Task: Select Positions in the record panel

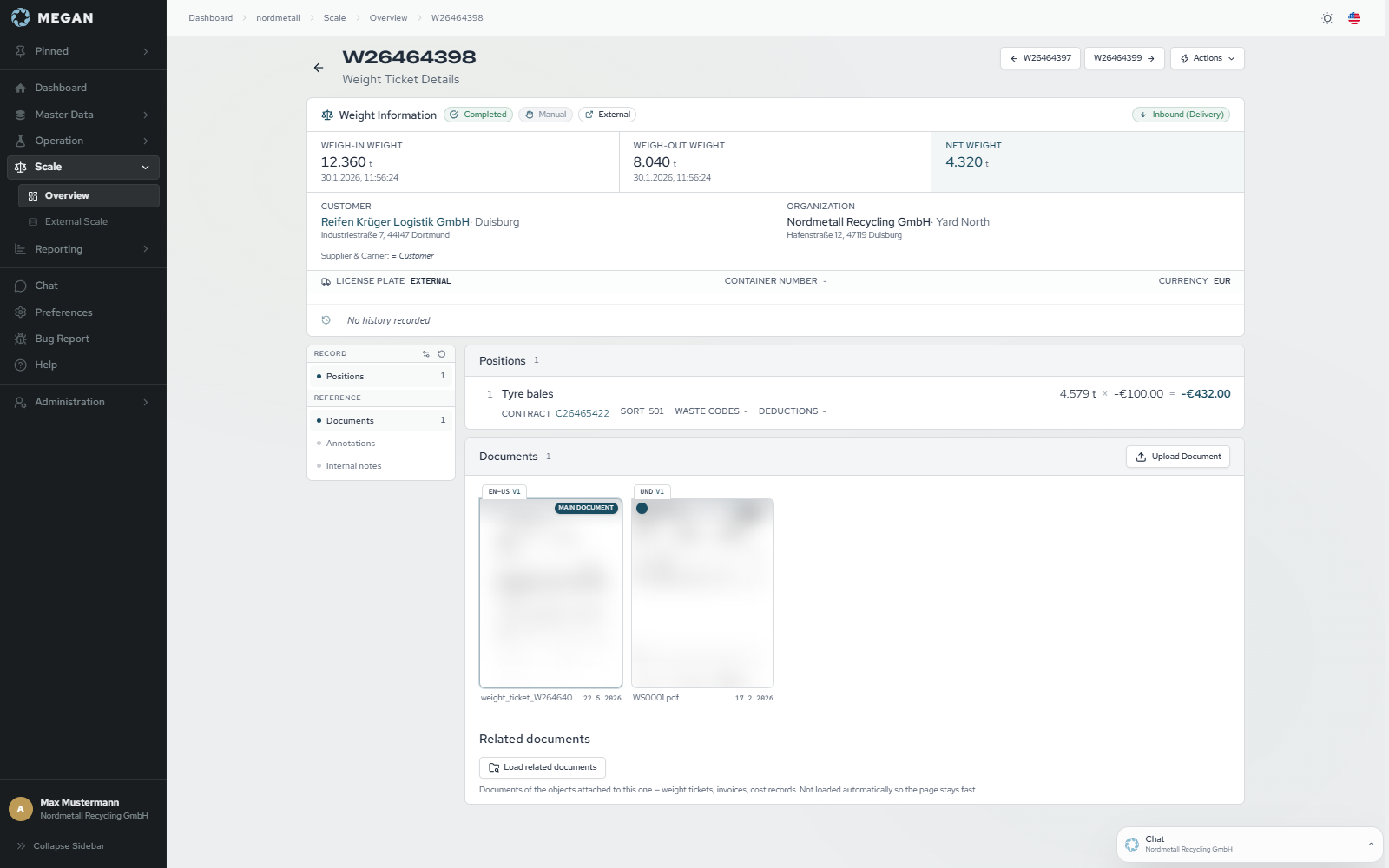Action: 381,377
